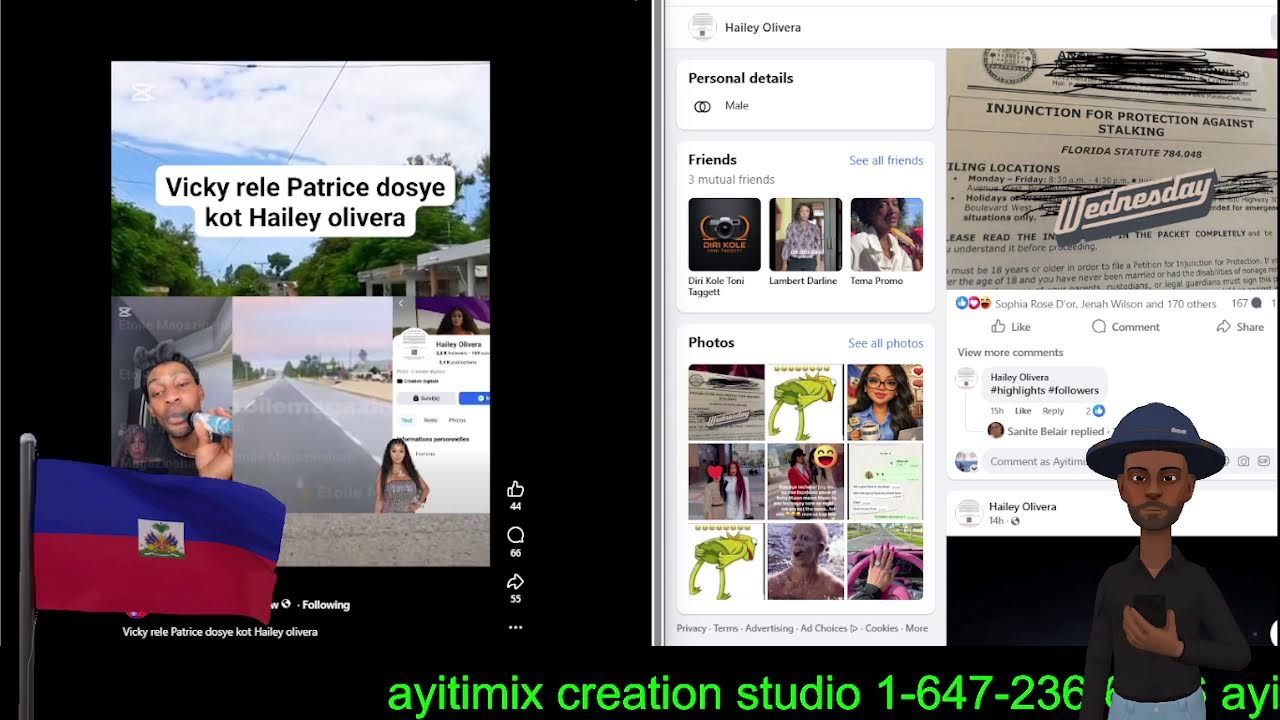Image resolution: width=1280 pixels, height=720 pixels.
Task: Open Sanite Belair replied thread
Action: 1056,431
